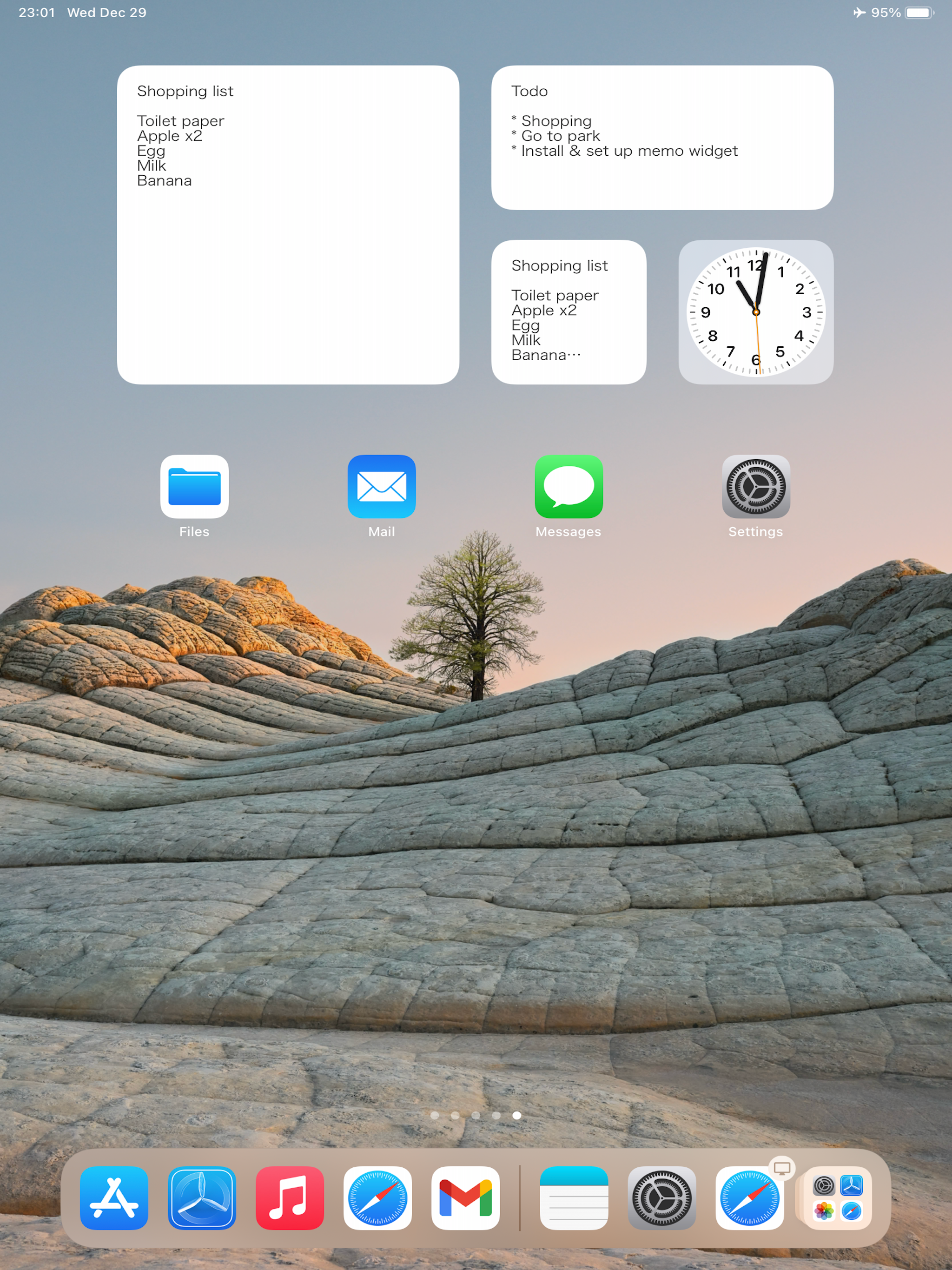Tap the battery indicator in status bar
Viewport: 952px width, 1270px height.
click(919, 13)
